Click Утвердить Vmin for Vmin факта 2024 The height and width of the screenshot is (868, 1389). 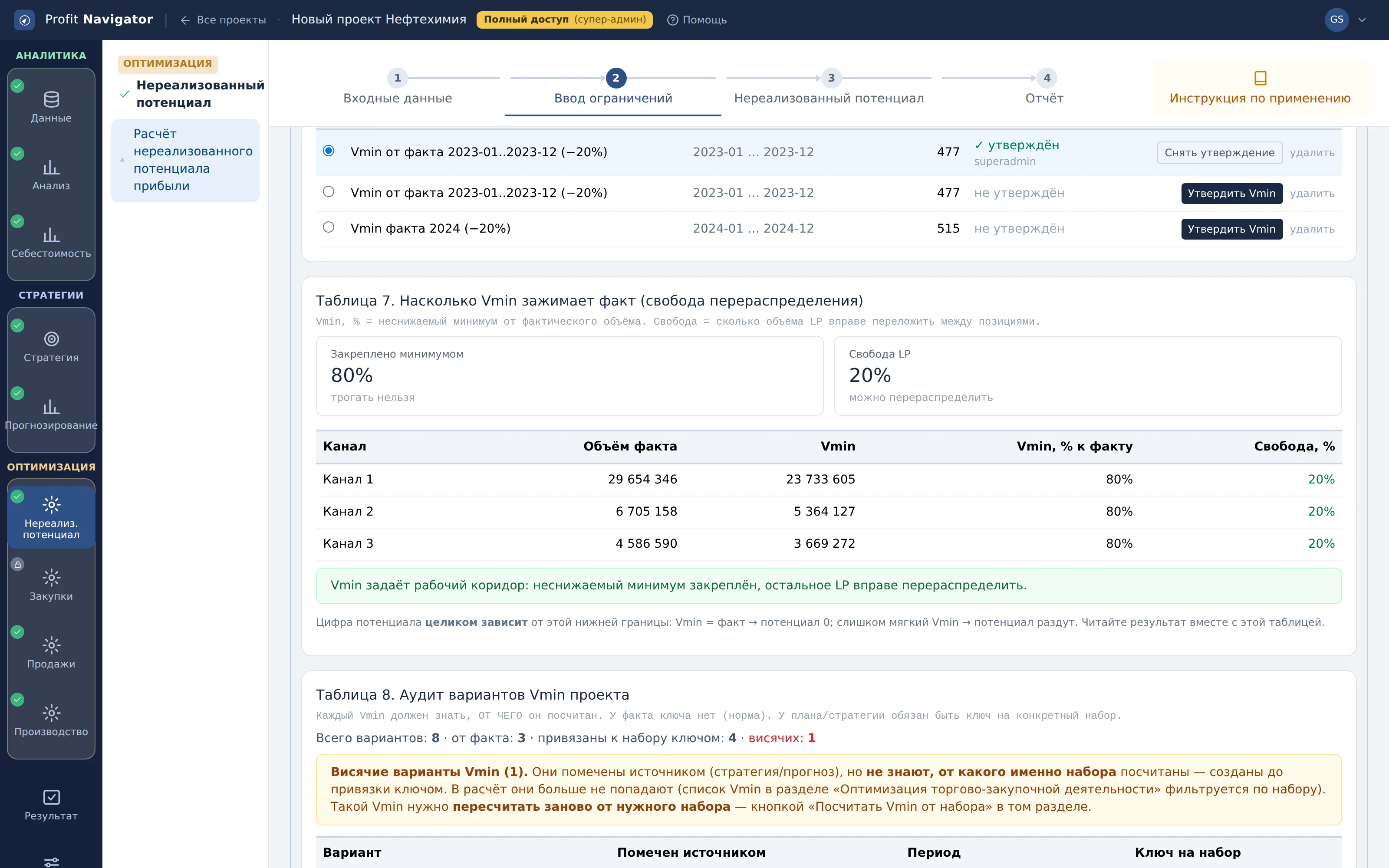point(1231,229)
